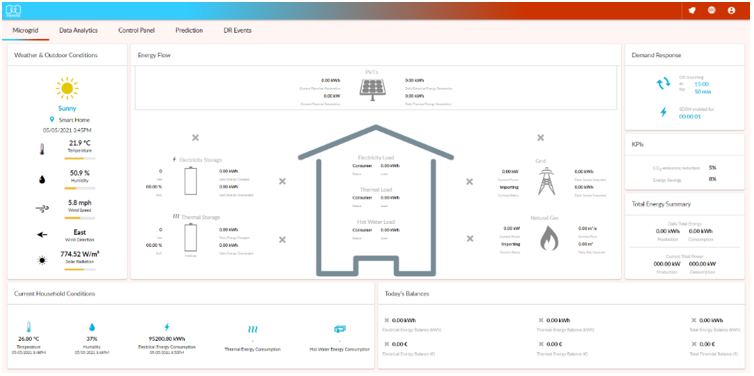754x376 pixels.
Task: Click the outdoor temperature thermometer icon
Action: [42, 150]
